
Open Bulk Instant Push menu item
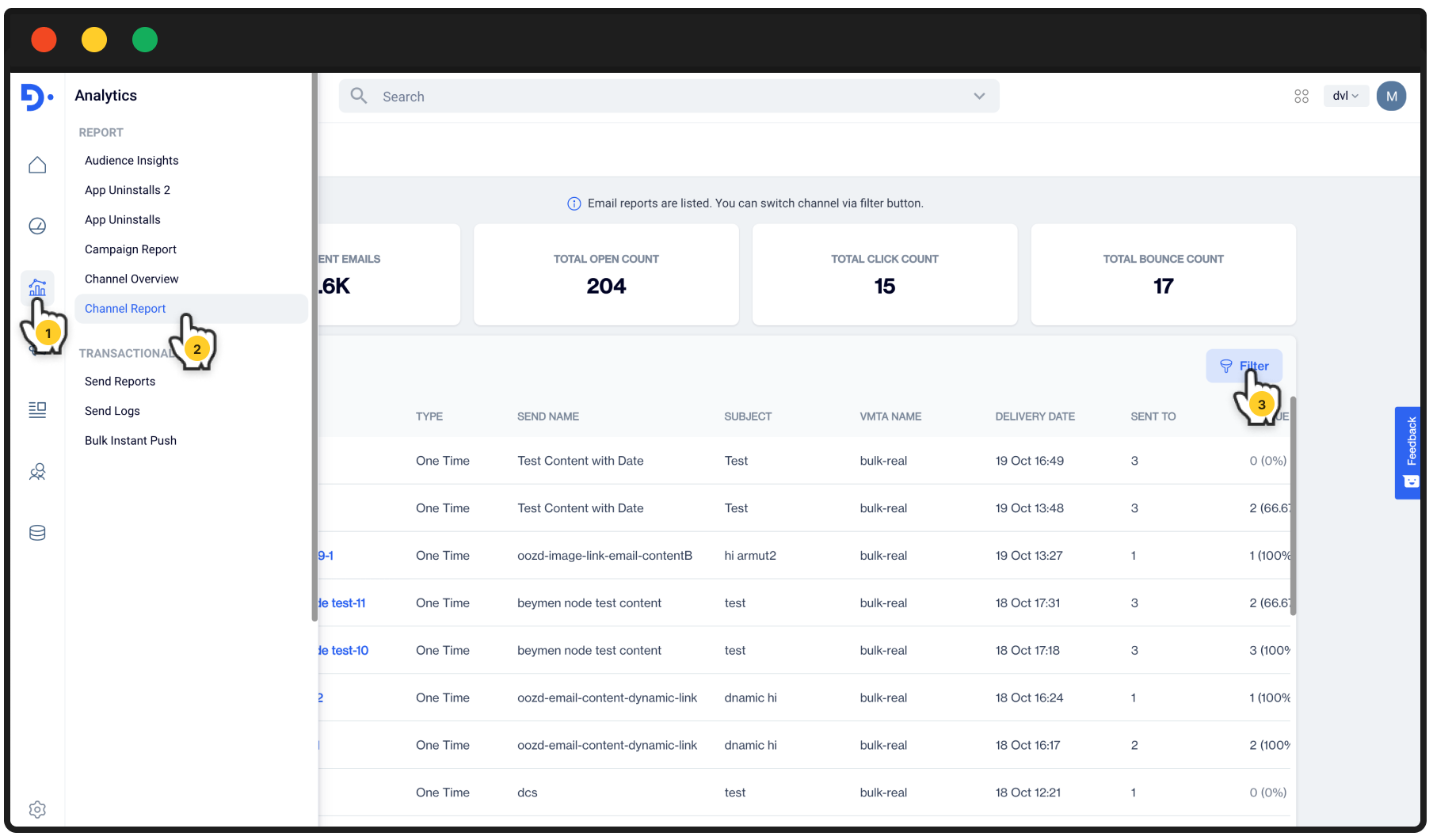[x=131, y=440]
